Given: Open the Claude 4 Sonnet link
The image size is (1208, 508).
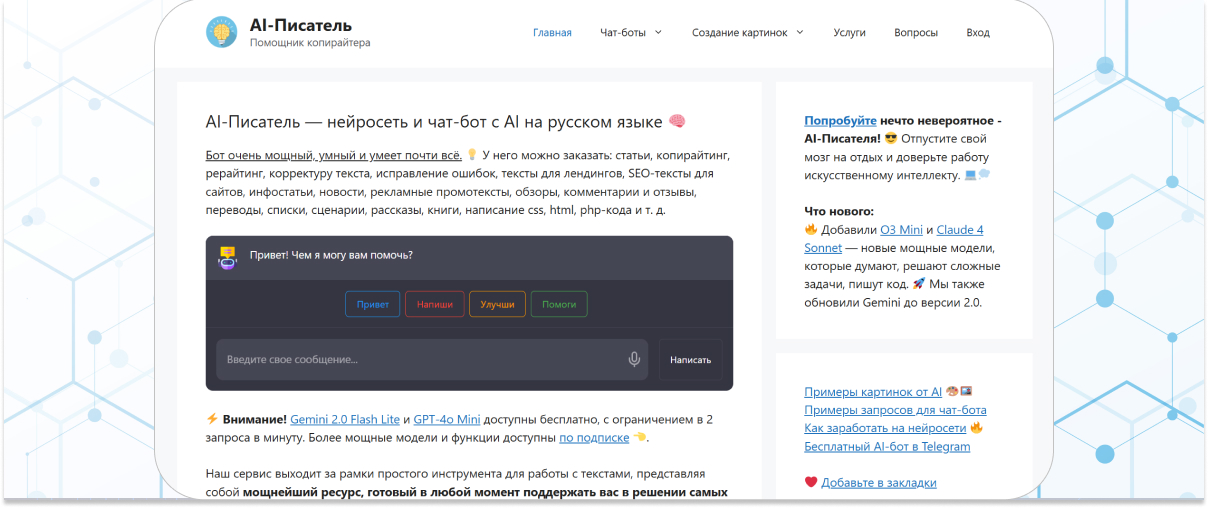Looking at the screenshot, I should tap(894, 239).
